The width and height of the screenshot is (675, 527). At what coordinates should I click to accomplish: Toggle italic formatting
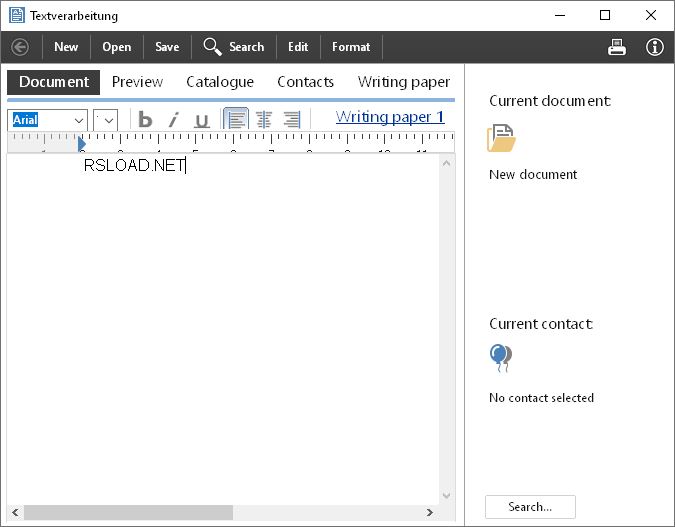tap(173, 120)
